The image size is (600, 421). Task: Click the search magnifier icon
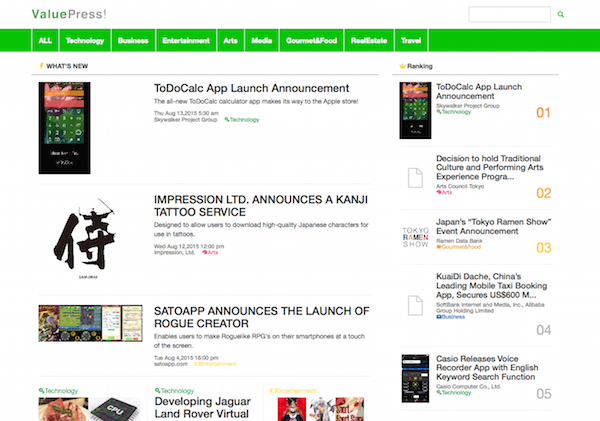[561, 15]
